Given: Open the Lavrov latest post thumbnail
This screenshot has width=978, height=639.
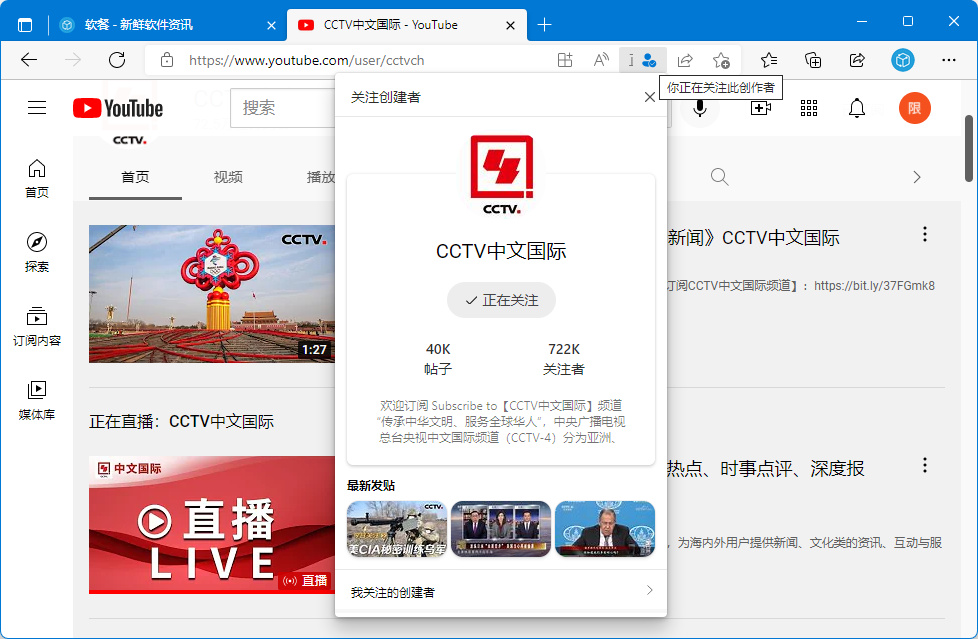Looking at the screenshot, I should (x=604, y=528).
